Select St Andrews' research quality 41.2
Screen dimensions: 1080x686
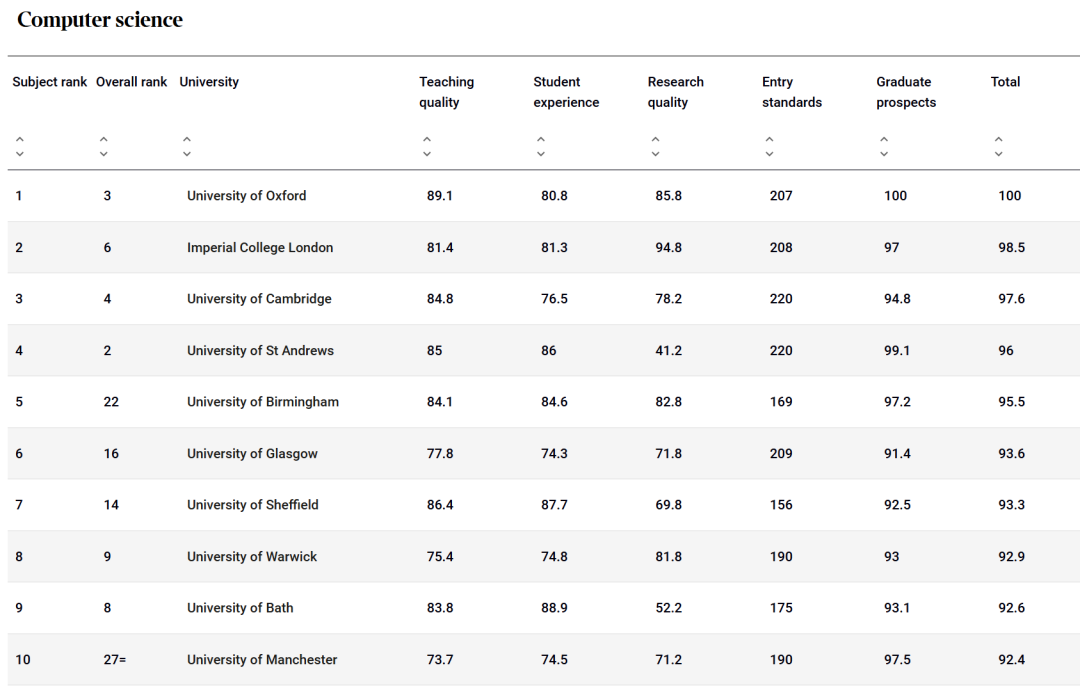point(668,351)
